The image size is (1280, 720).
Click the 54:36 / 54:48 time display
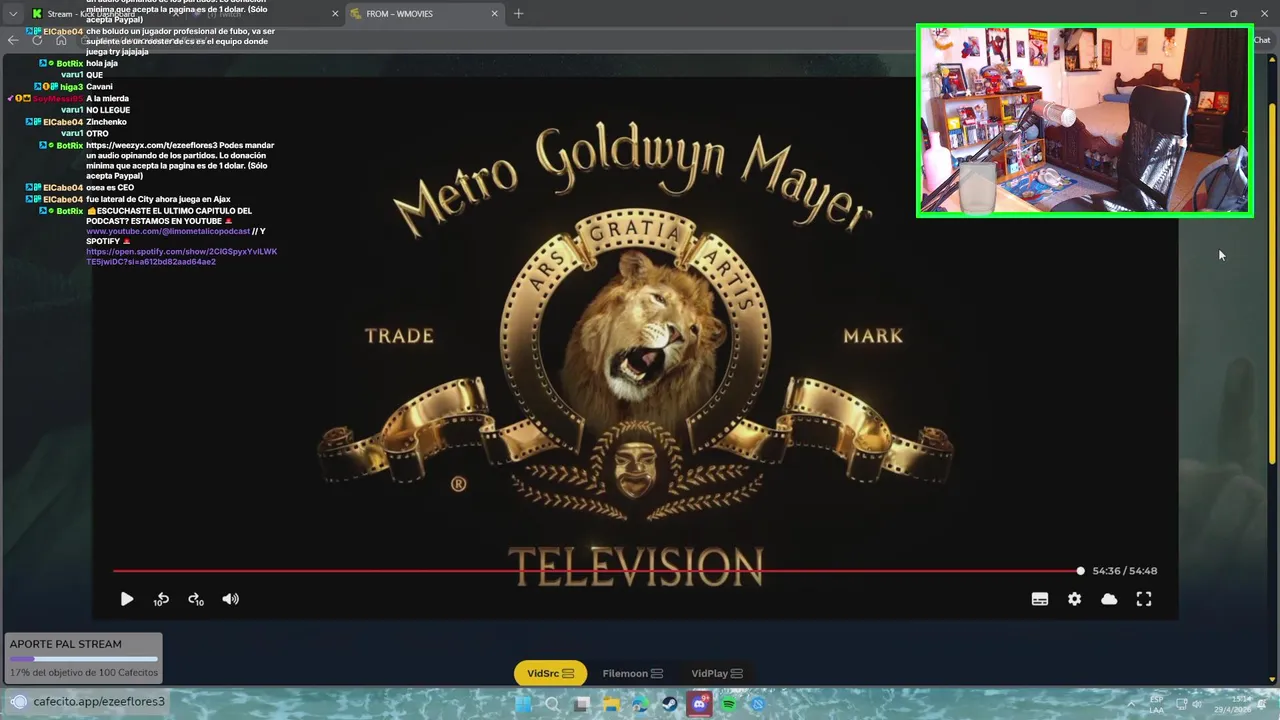[x=1124, y=571]
